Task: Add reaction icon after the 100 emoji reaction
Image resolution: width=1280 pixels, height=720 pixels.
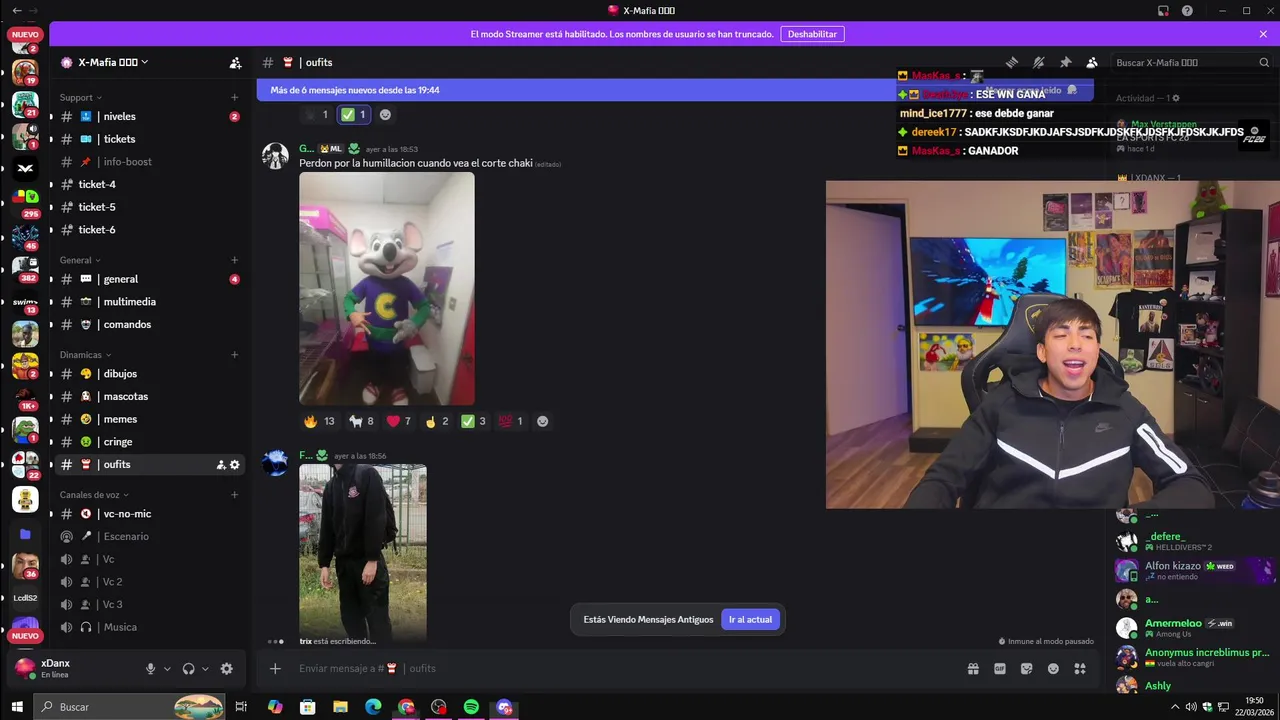Action: point(543,421)
